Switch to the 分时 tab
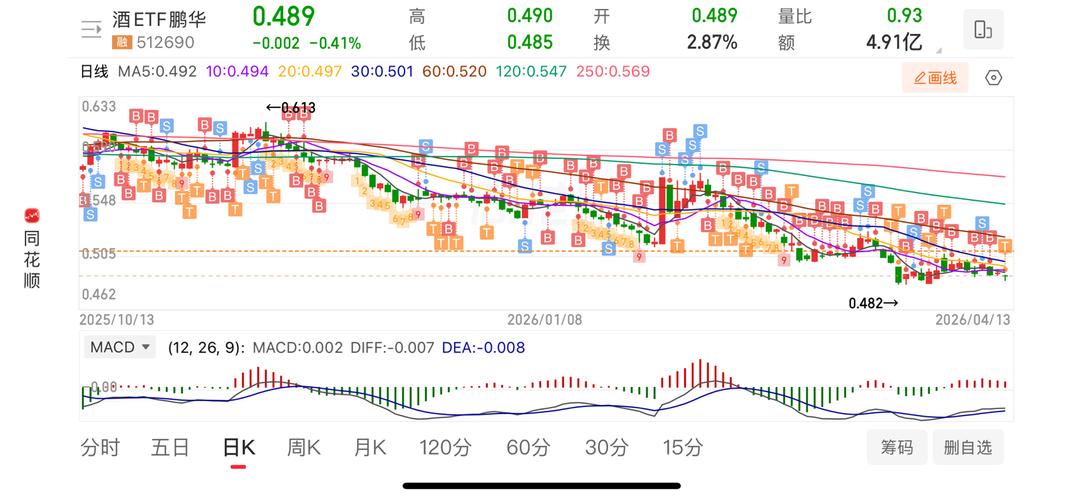1083x500 pixels. (100, 448)
